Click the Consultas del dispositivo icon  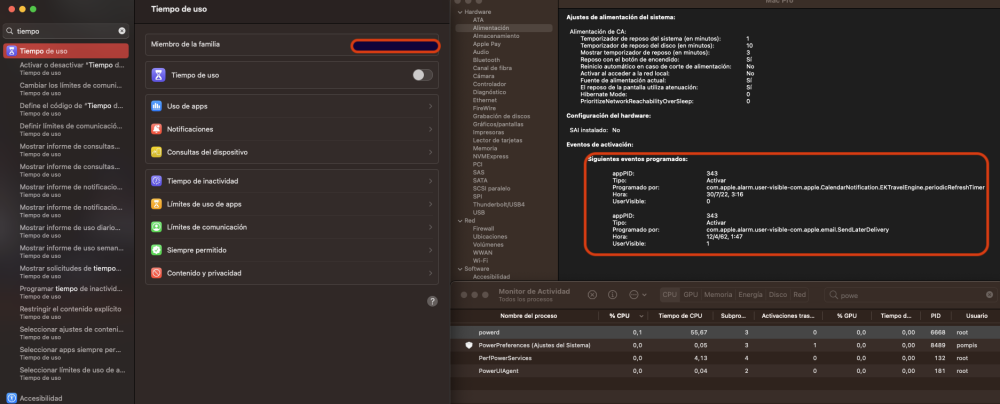coord(156,153)
